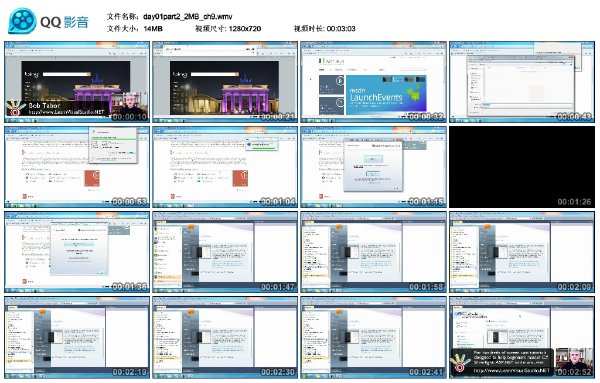Click the video duration value 00:03:03
Screen dimensions: 600x383
pos(341,29)
